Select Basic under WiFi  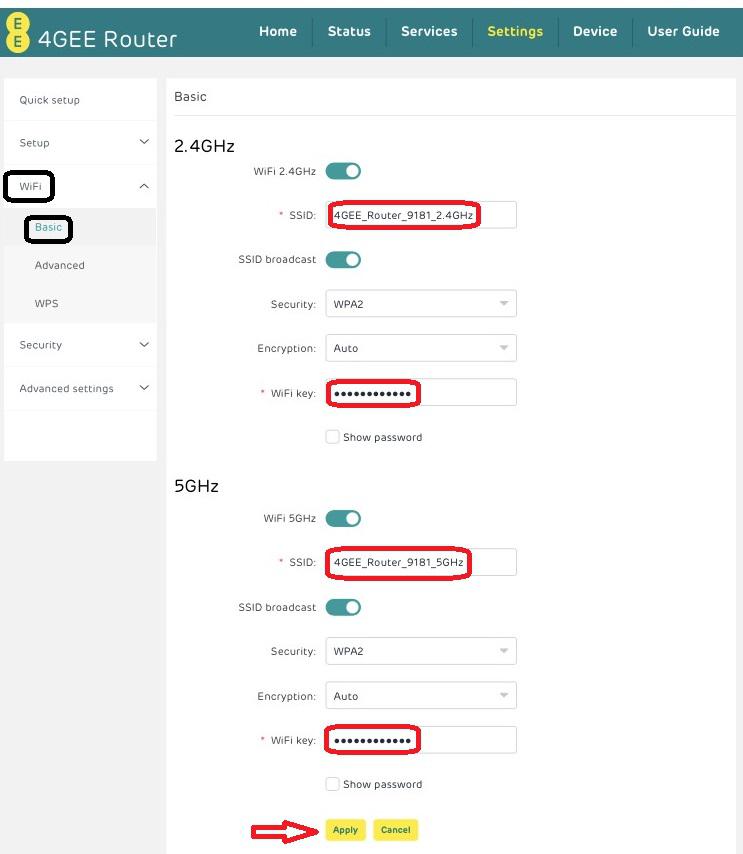tap(48, 227)
